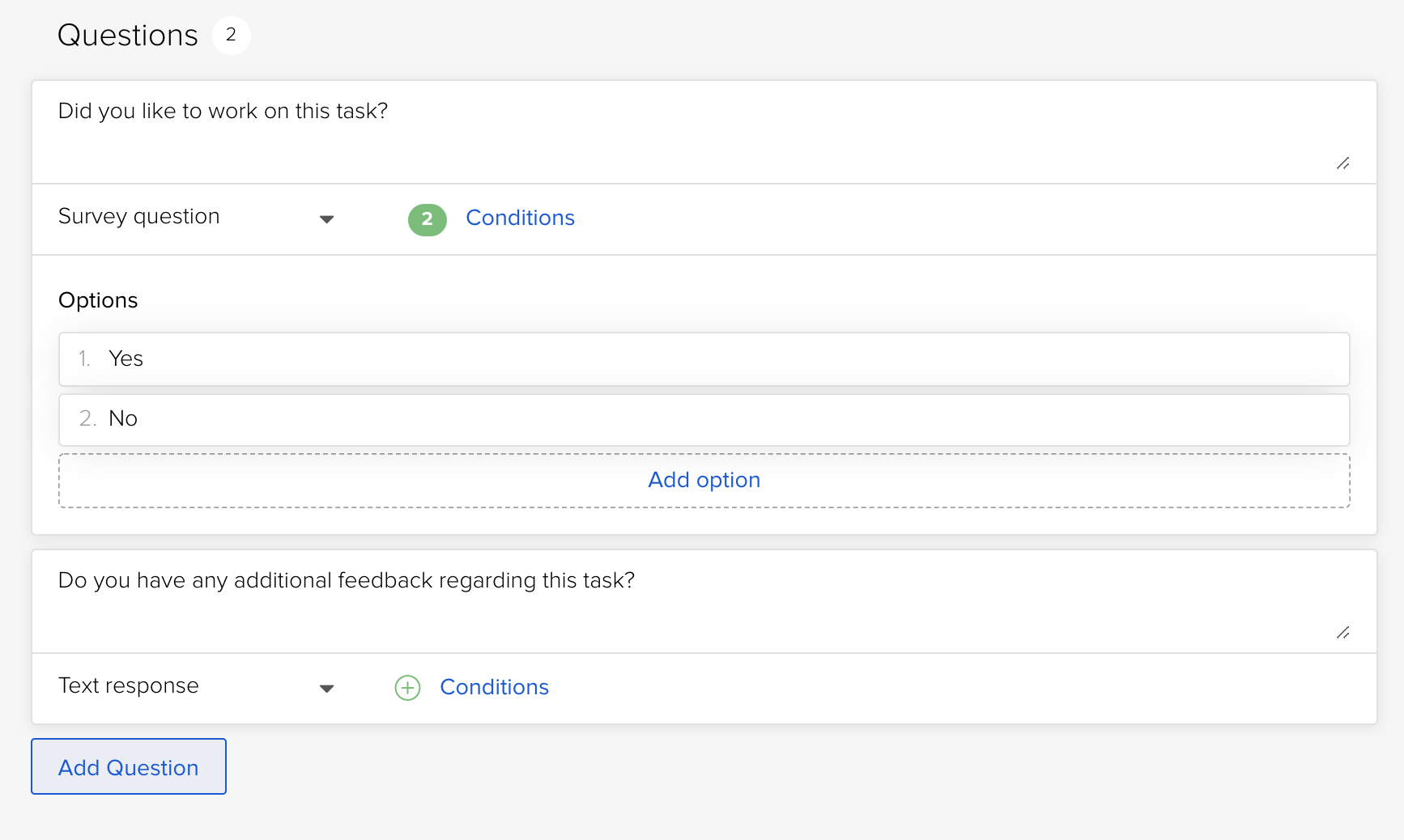The image size is (1404, 840).
Task: Click the Questions heading
Action: click(x=128, y=36)
